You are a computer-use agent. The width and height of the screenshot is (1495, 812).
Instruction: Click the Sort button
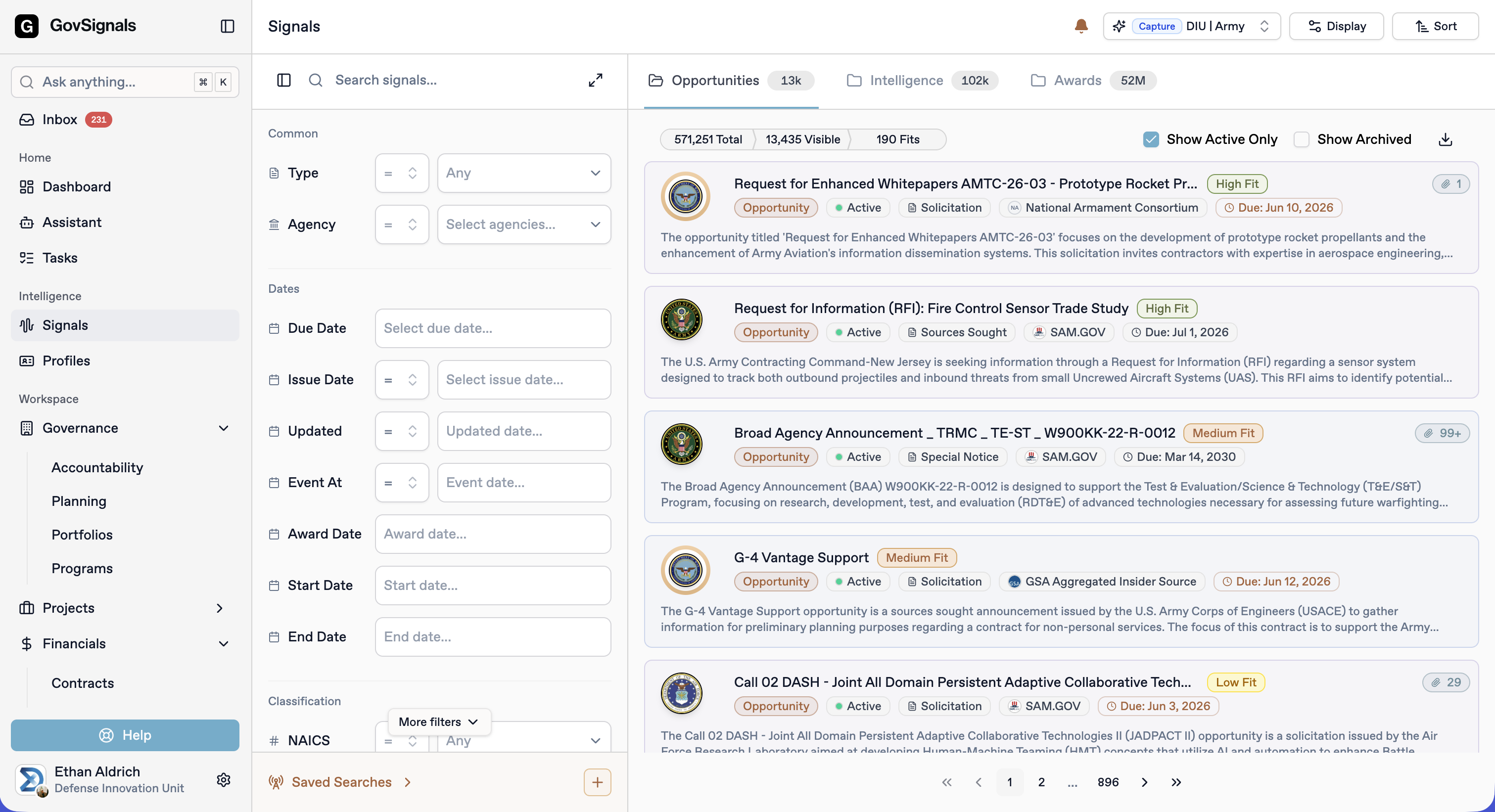tap(1435, 26)
